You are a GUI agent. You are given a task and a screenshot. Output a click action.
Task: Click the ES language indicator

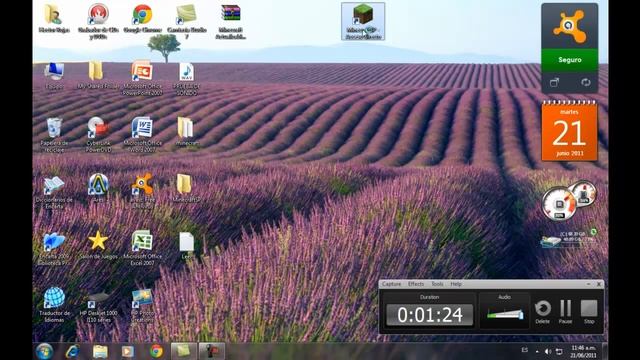click(524, 350)
